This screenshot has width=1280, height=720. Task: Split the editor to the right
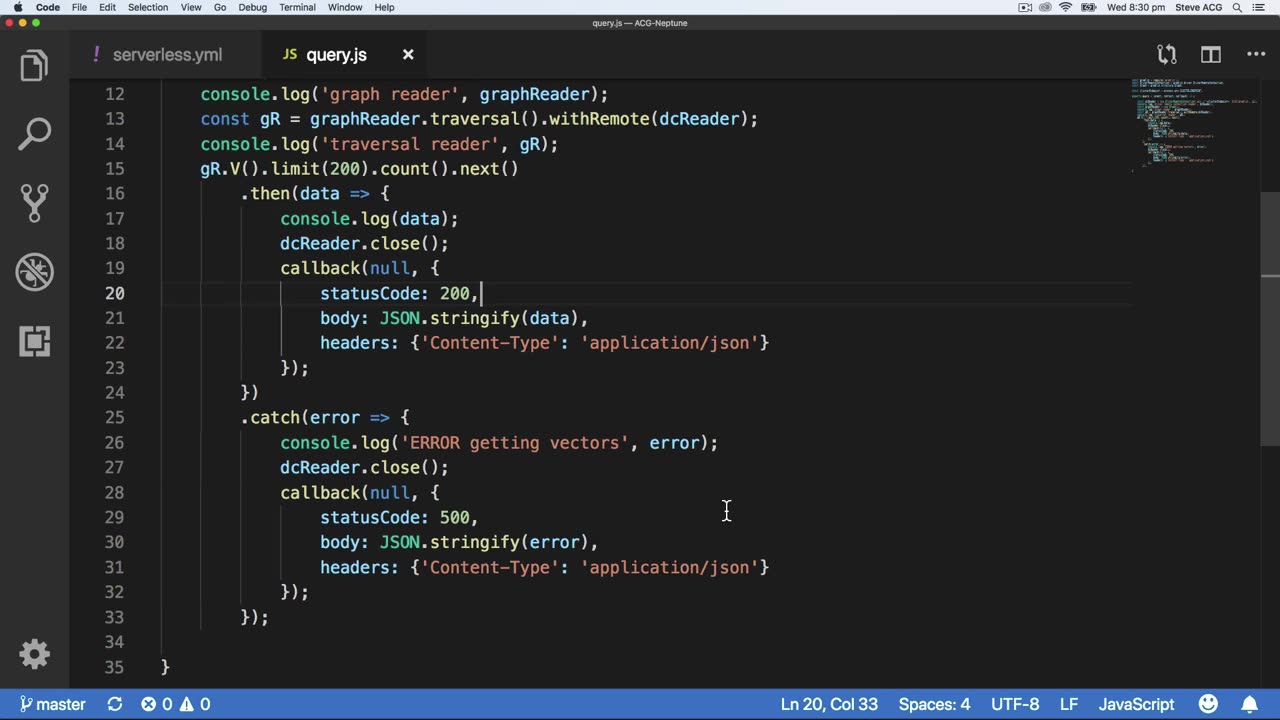pyautogui.click(x=1211, y=55)
